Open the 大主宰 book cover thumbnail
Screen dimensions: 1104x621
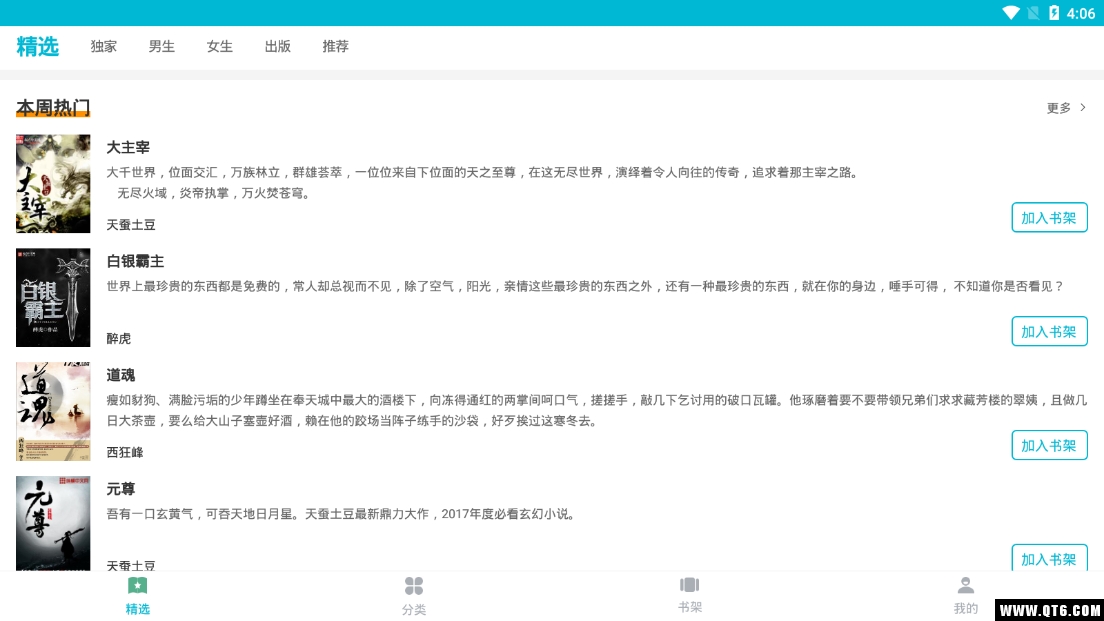coord(53,183)
